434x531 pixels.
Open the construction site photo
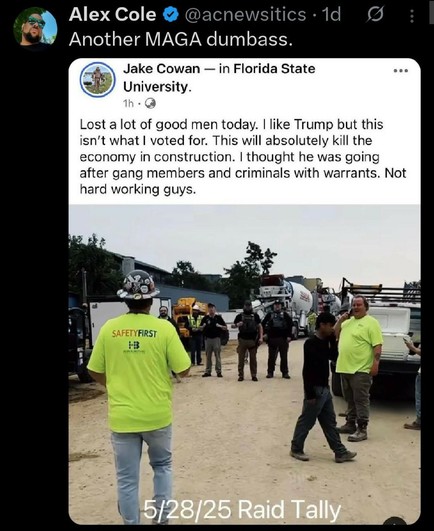click(x=244, y=364)
